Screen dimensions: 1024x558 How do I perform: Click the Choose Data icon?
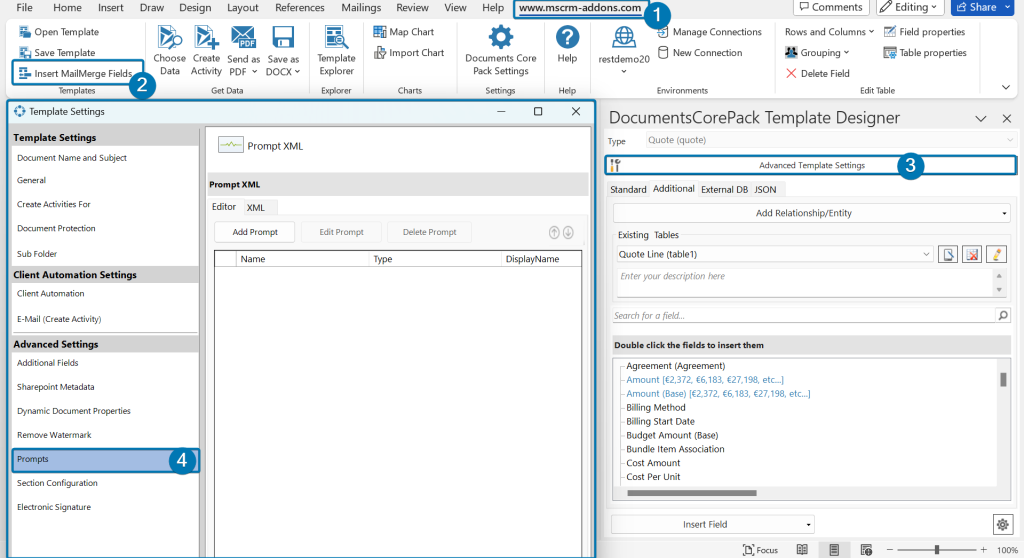click(x=169, y=37)
